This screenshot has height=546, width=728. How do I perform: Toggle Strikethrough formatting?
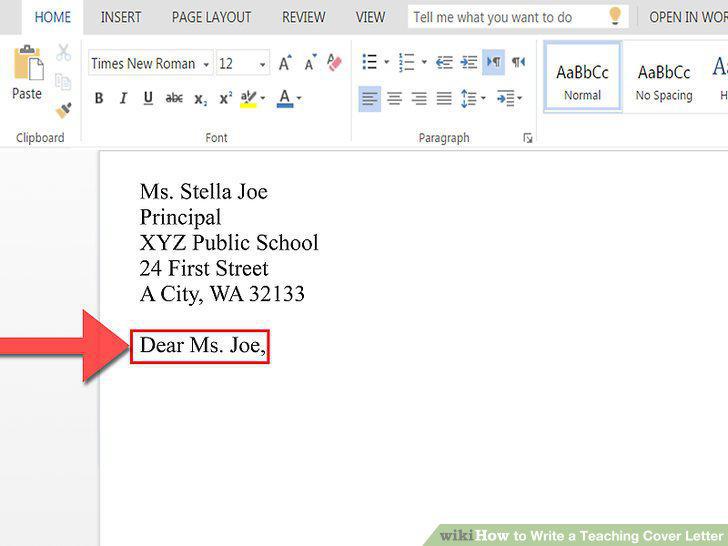(x=174, y=98)
